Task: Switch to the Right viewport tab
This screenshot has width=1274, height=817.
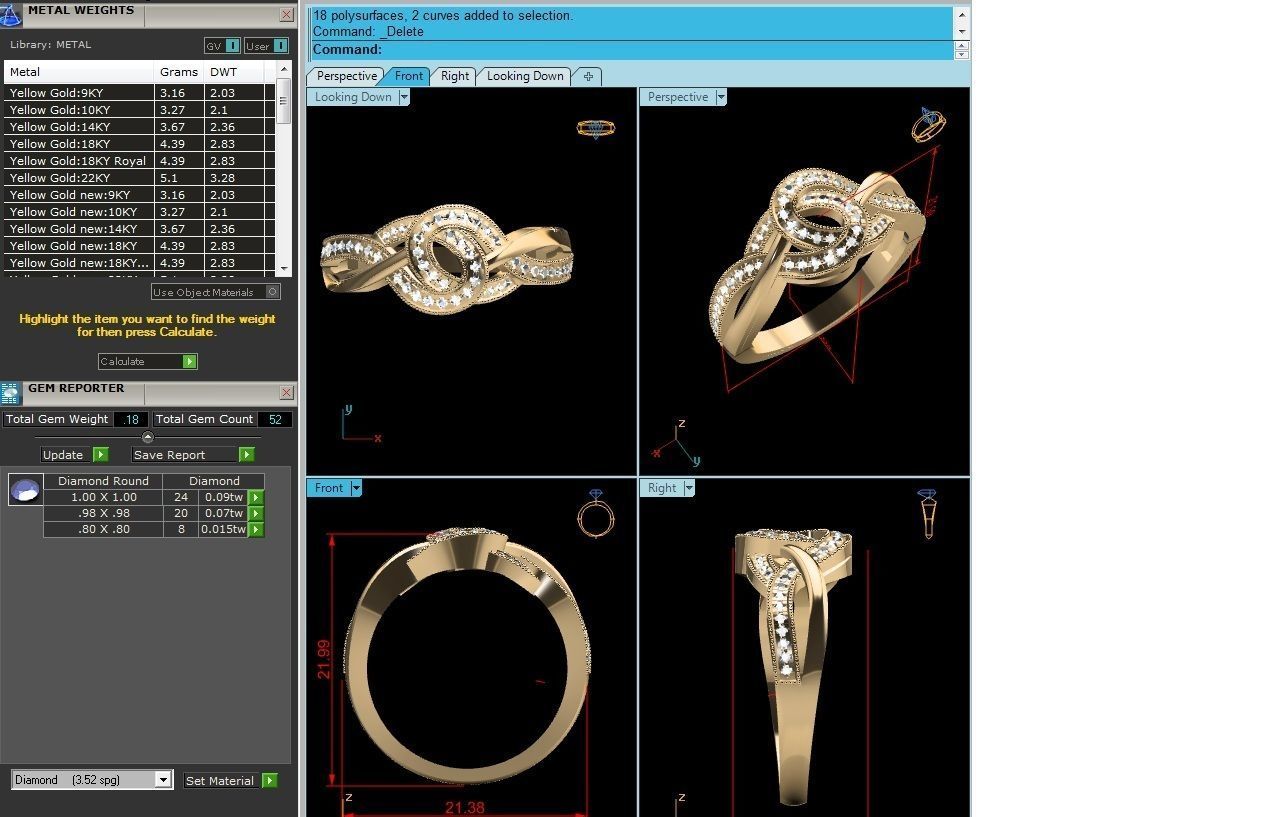Action: 455,76
